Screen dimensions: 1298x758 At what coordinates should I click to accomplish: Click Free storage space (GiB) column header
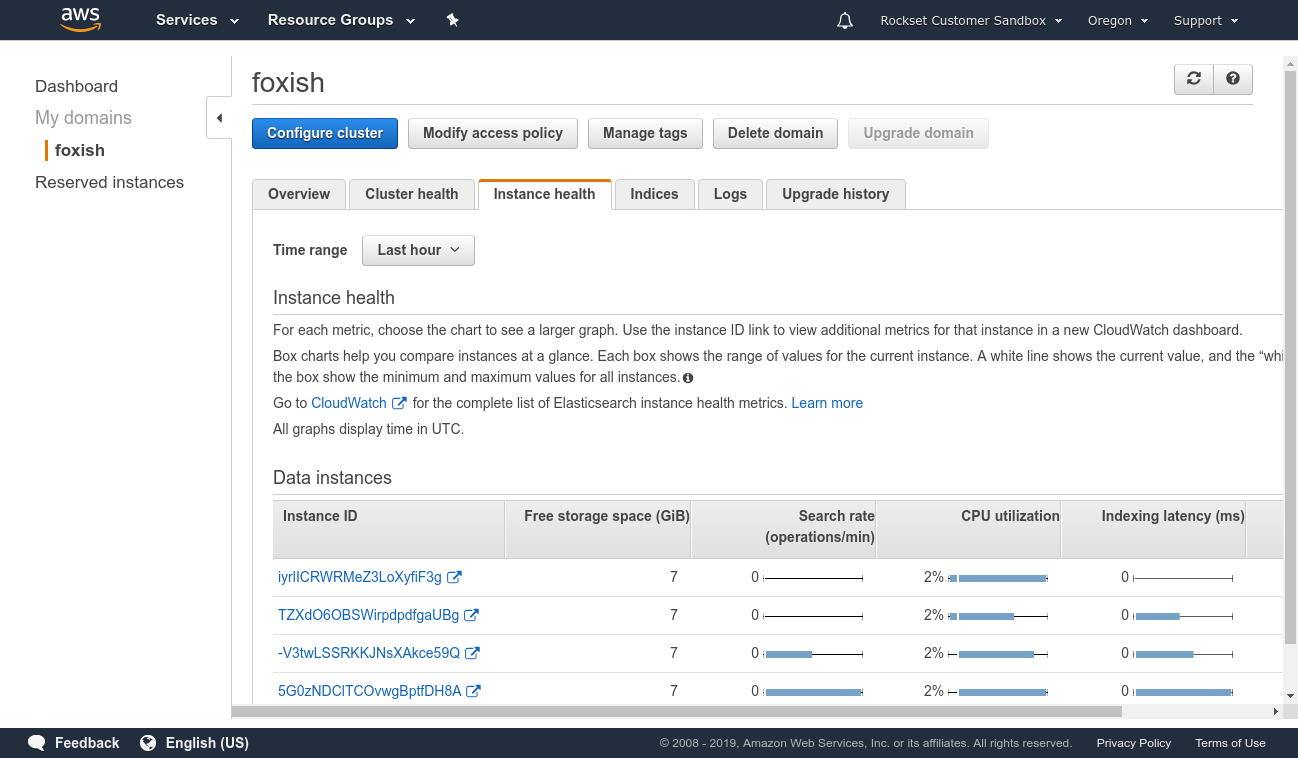pyautogui.click(x=598, y=529)
